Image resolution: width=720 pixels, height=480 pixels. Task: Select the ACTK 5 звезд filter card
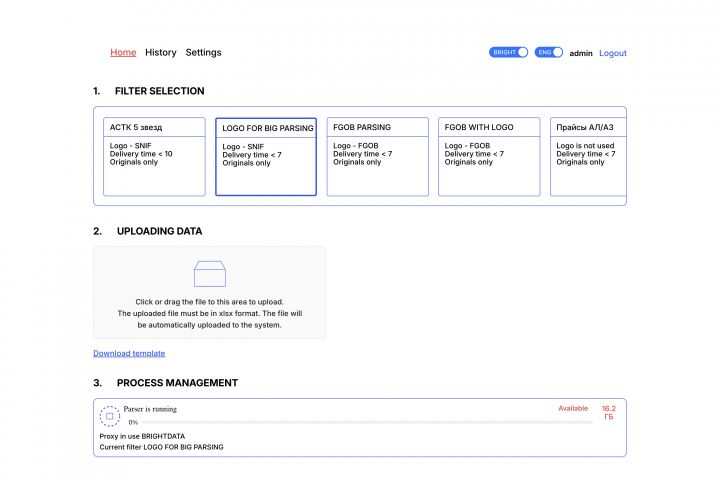click(x=154, y=156)
